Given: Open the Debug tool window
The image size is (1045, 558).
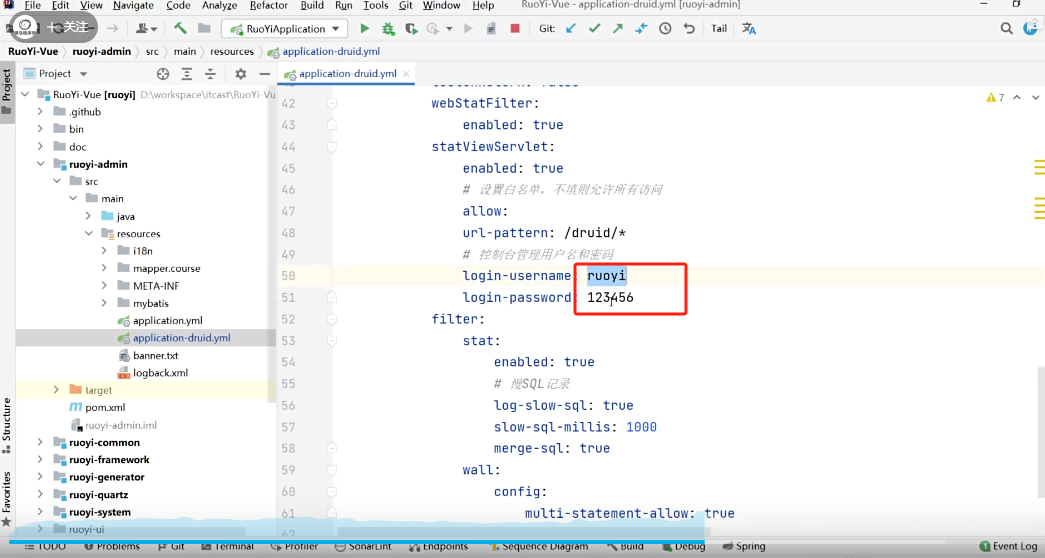Looking at the screenshot, I should click(683, 546).
